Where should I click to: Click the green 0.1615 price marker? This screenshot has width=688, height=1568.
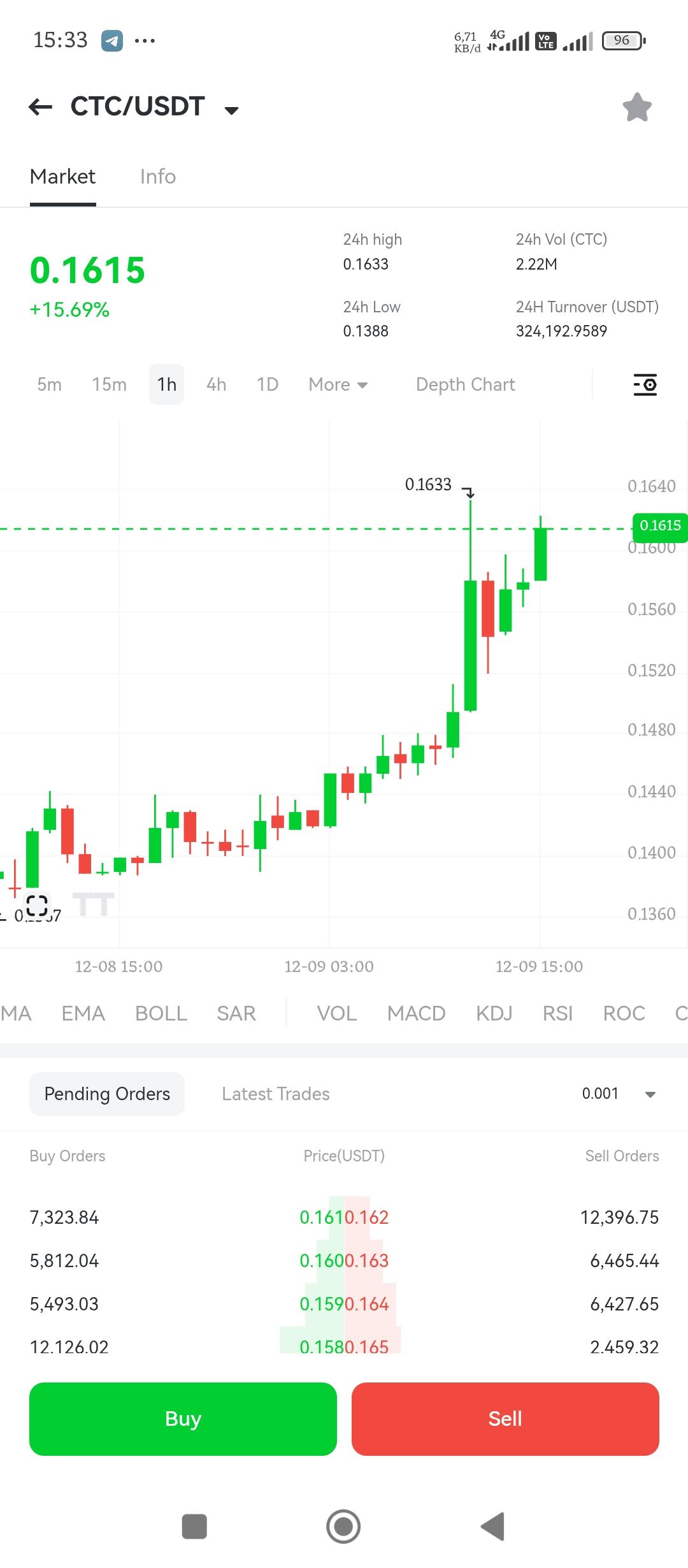click(x=660, y=527)
